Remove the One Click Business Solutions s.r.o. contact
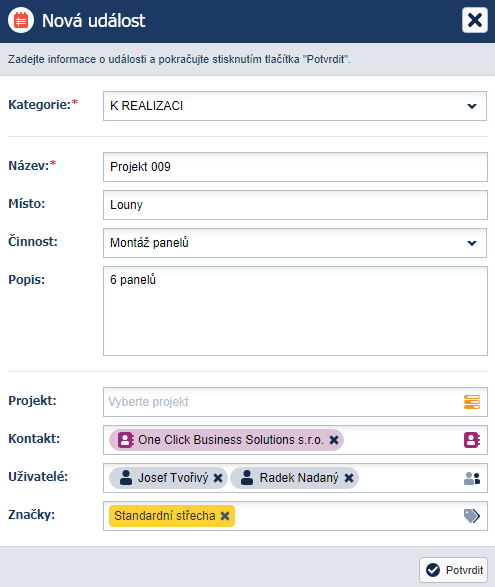 pyautogui.click(x=334, y=440)
